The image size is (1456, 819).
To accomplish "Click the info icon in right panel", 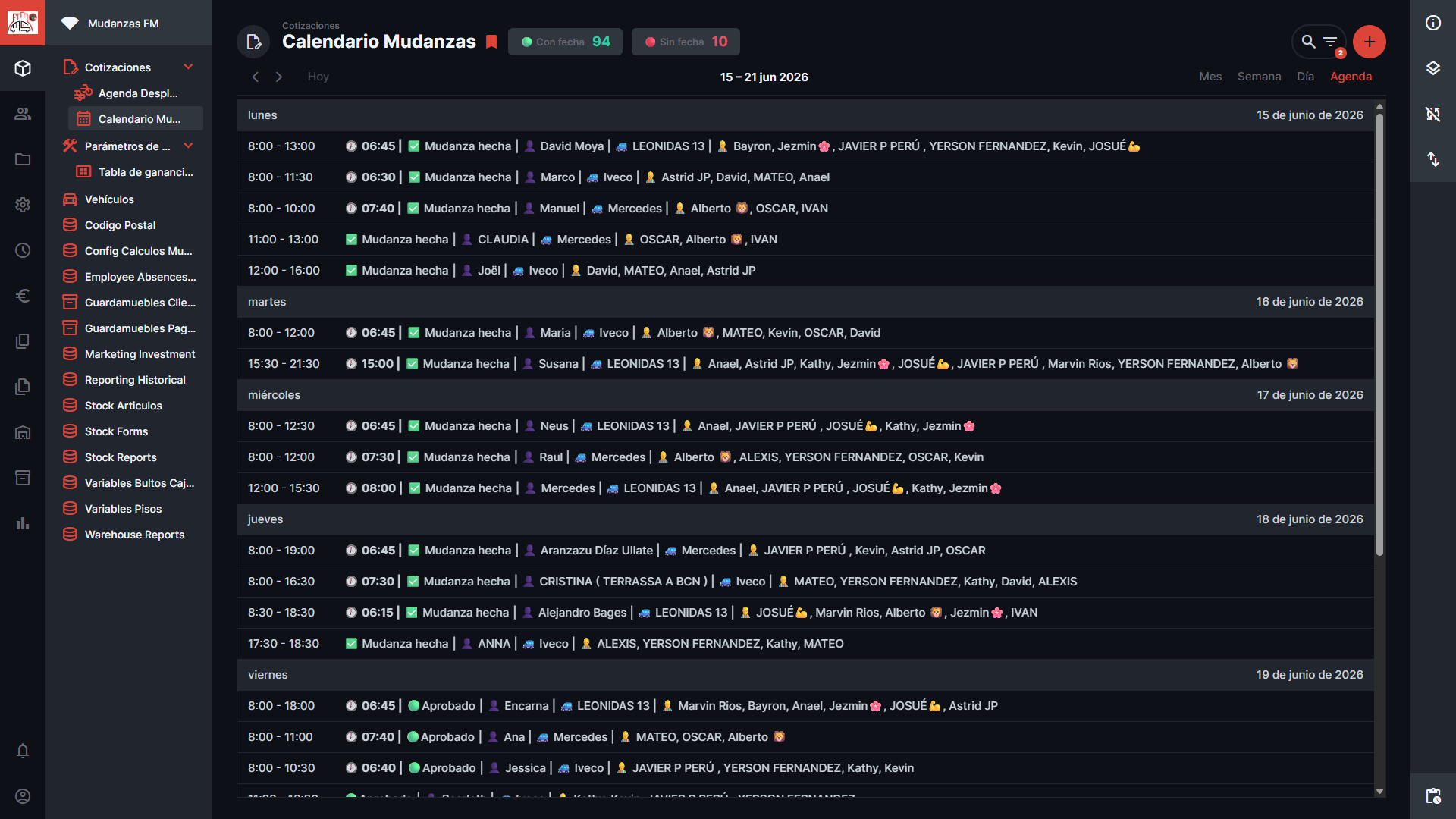I will point(1433,23).
